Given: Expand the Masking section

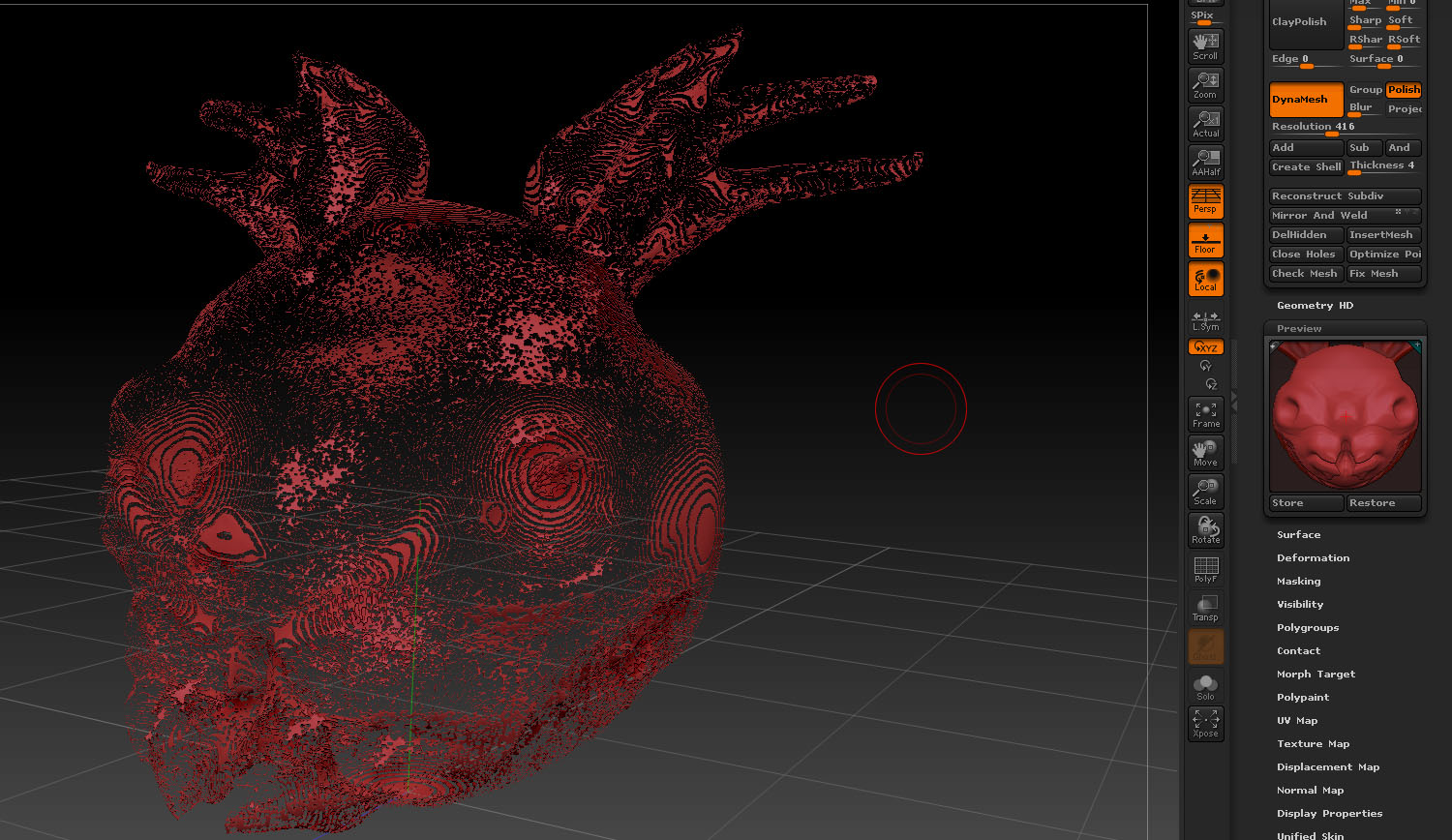Looking at the screenshot, I should (x=1298, y=582).
